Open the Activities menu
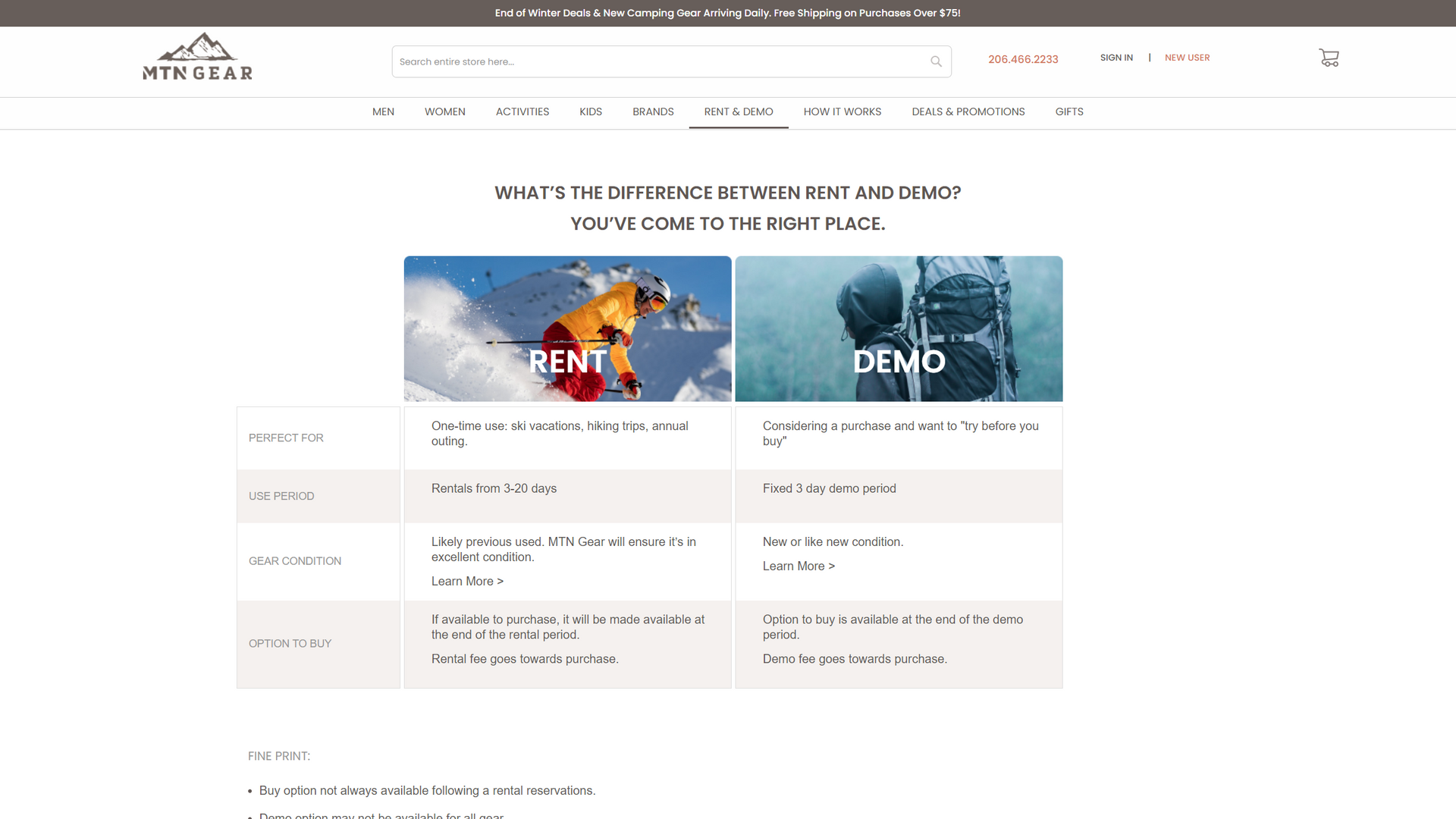This screenshot has height=819, width=1456. click(522, 111)
